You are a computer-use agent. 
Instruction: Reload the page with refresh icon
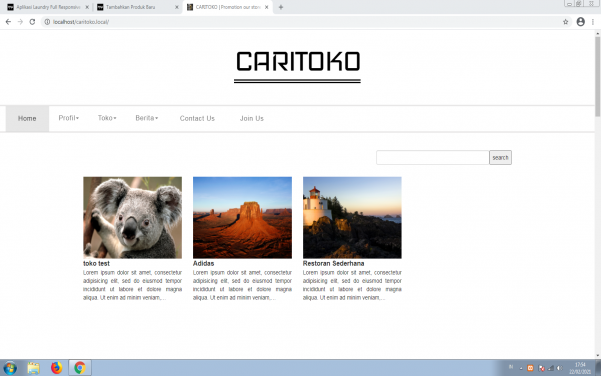tap(32, 22)
